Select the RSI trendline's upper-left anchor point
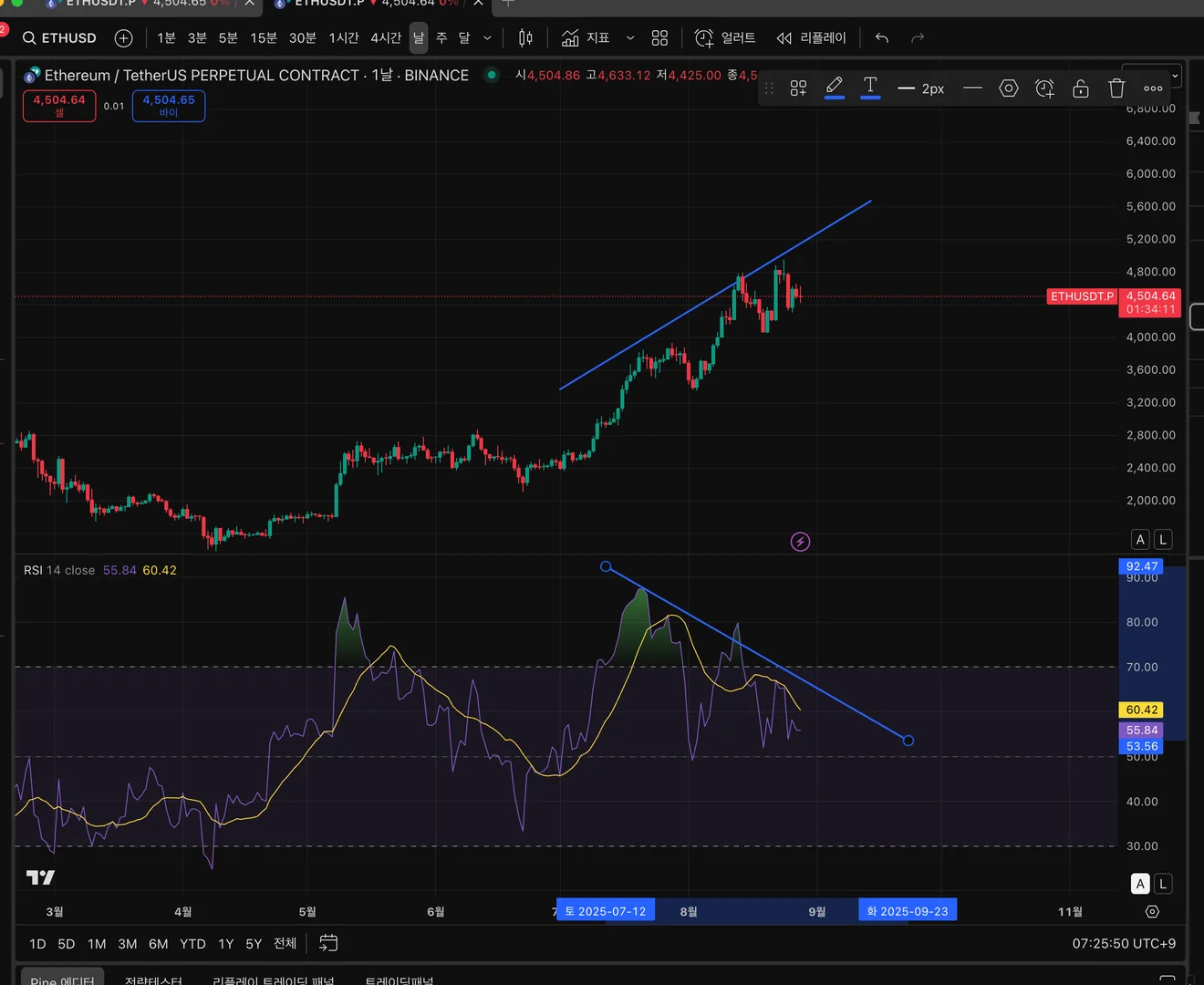Image resolution: width=1204 pixels, height=985 pixels. click(x=606, y=566)
